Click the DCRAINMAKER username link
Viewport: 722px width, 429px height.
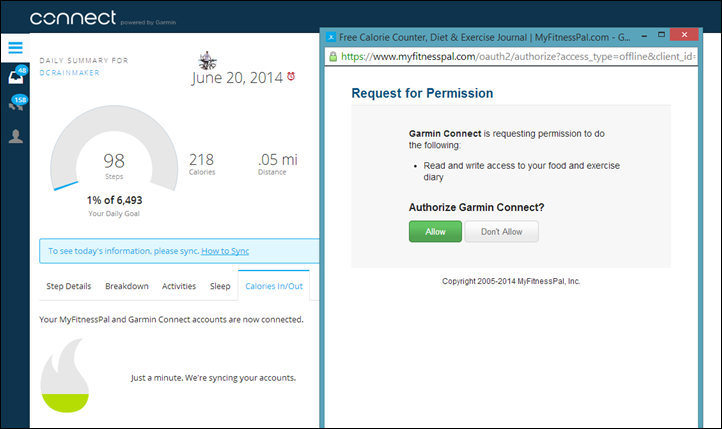tap(70, 73)
